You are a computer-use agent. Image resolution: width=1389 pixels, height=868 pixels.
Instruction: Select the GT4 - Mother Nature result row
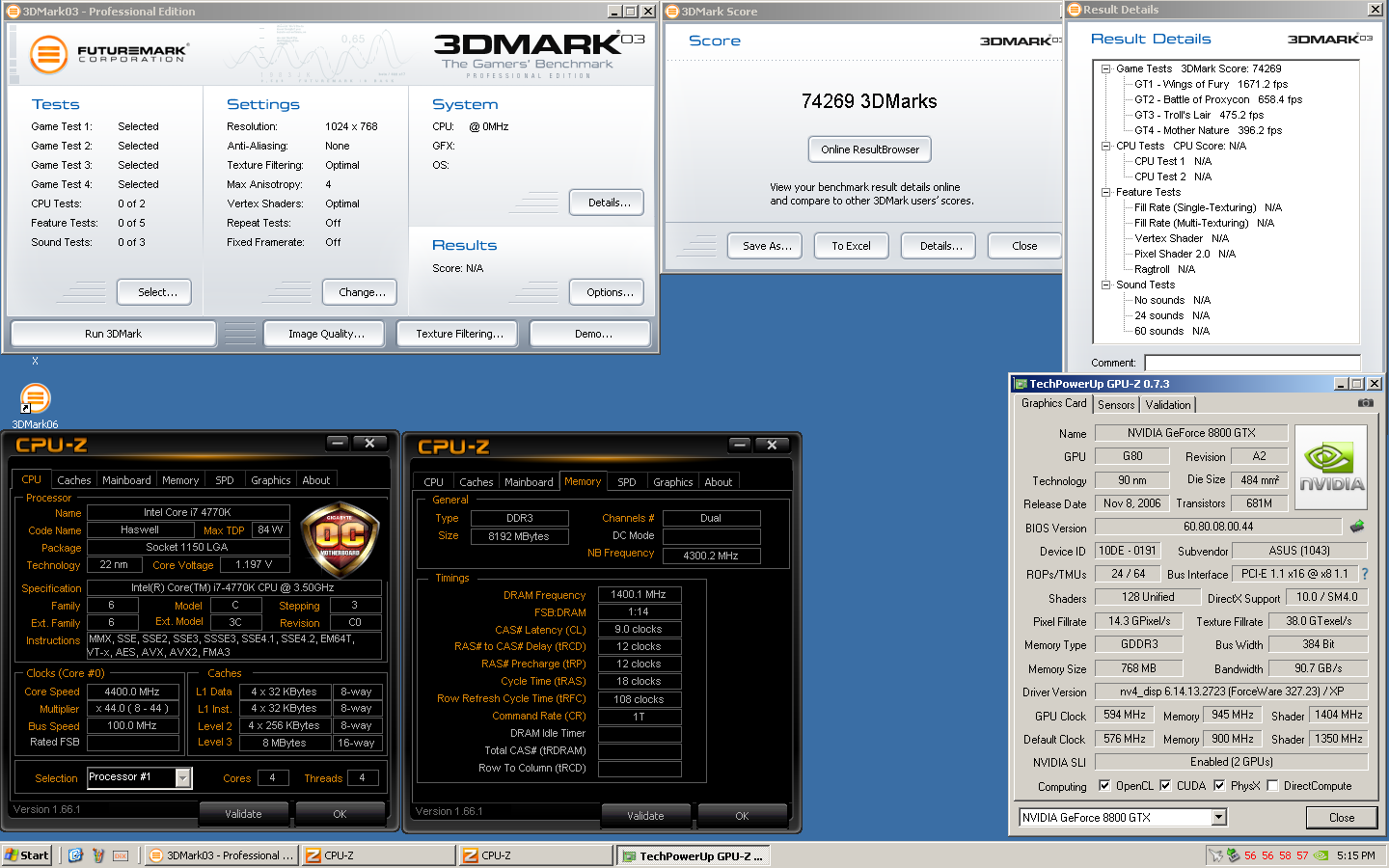pyautogui.click(x=1208, y=130)
